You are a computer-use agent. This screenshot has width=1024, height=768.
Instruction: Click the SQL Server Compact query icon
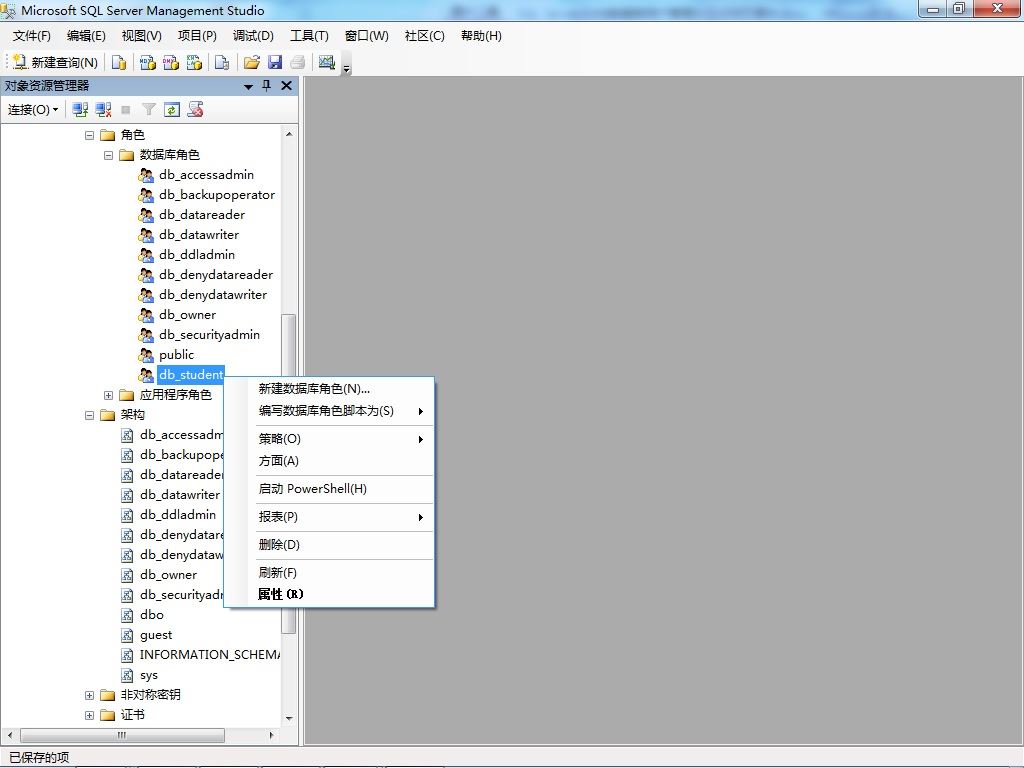click(x=222, y=62)
